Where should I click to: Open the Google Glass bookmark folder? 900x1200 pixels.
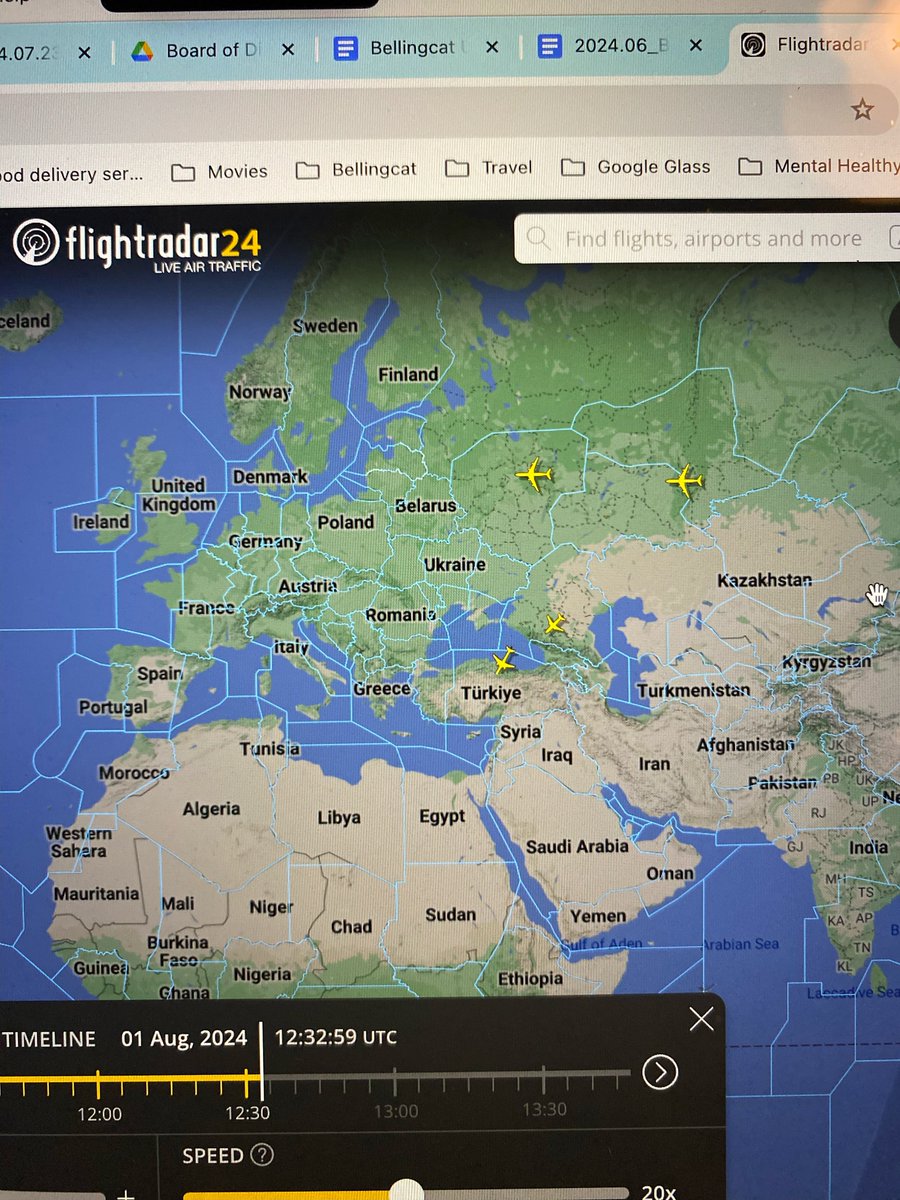click(636, 167)
